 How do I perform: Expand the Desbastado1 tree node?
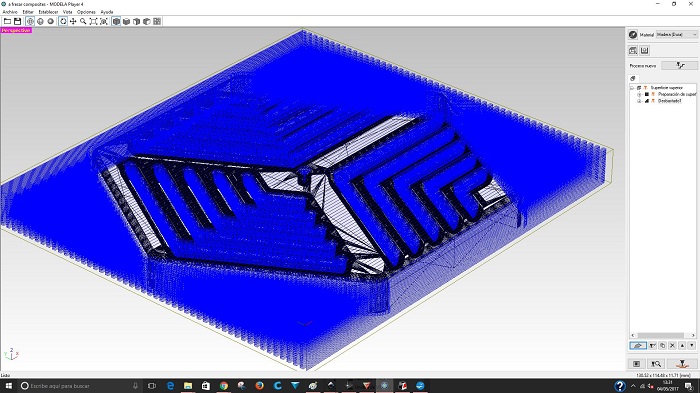point(639,101)
